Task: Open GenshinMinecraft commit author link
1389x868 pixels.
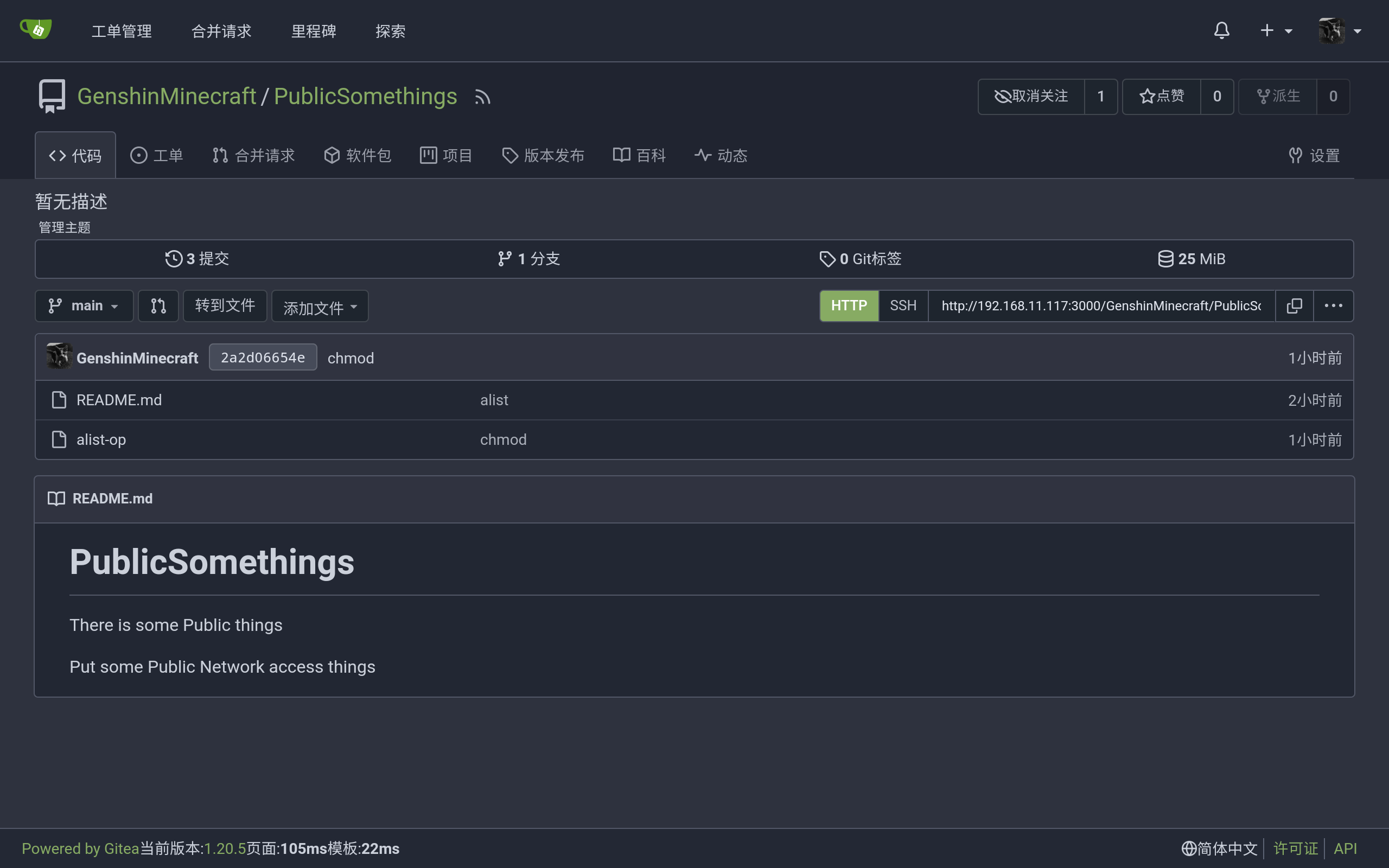Action: (x=137, y=358)
